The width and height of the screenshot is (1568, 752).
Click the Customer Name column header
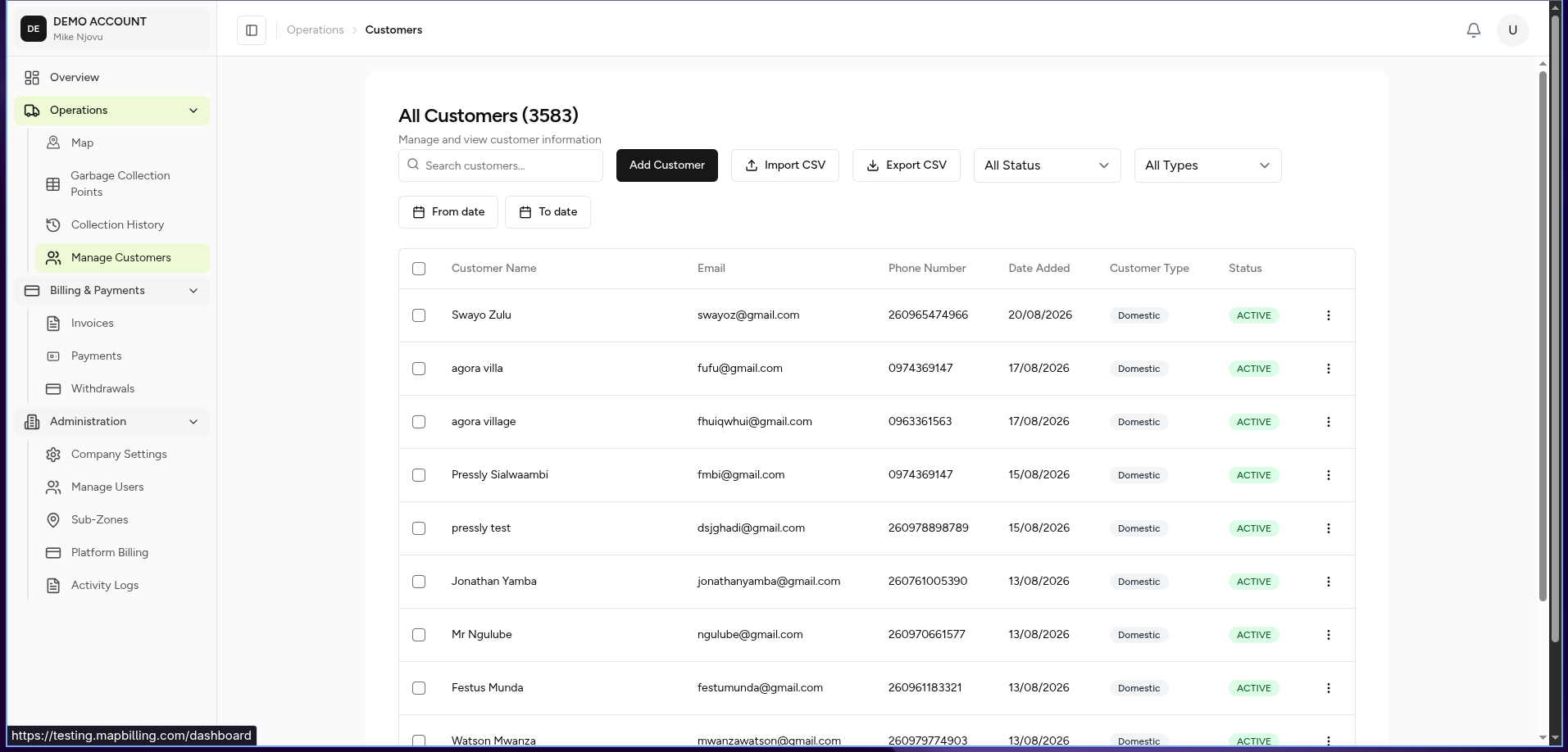(494, 269)
